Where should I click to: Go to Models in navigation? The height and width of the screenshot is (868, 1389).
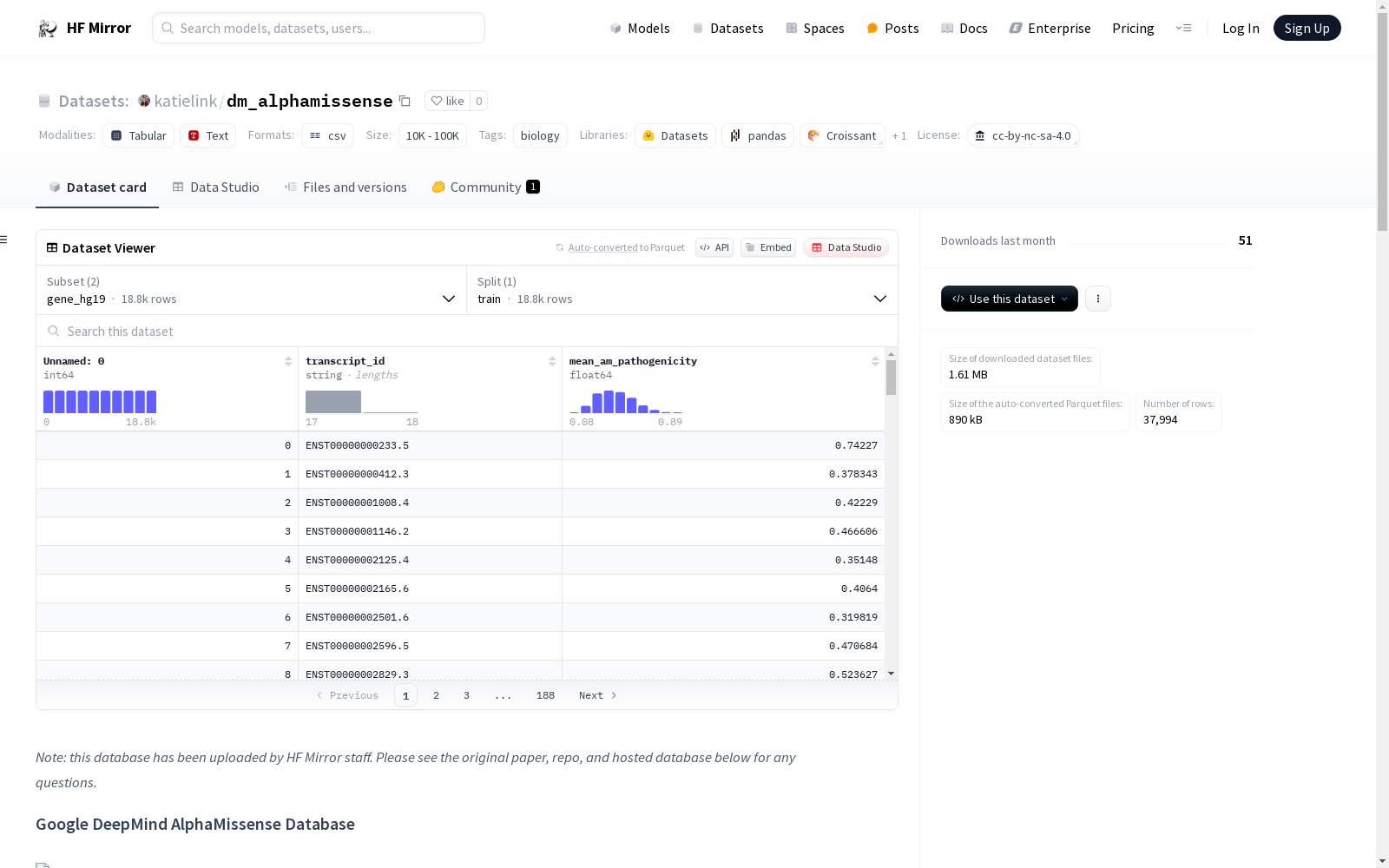click(640, 28)
